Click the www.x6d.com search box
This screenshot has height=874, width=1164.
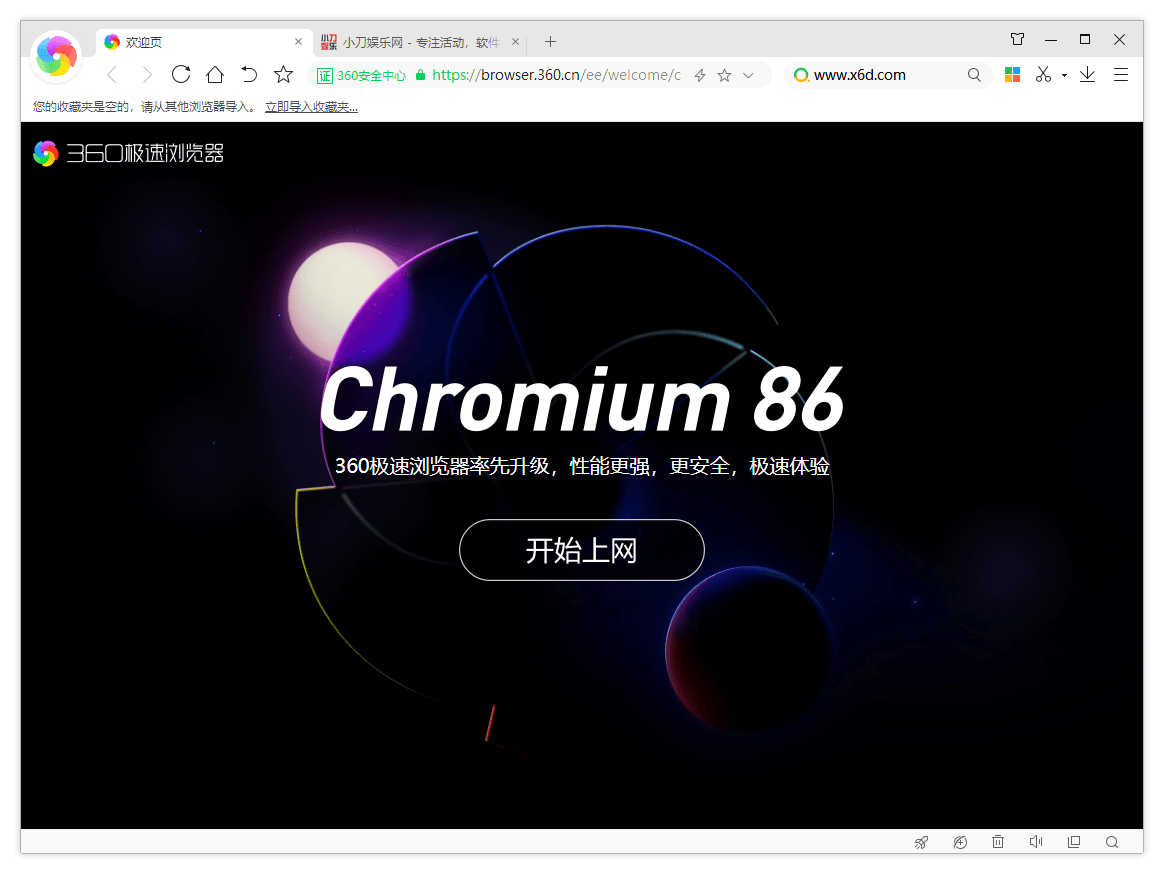coord(885,75)
